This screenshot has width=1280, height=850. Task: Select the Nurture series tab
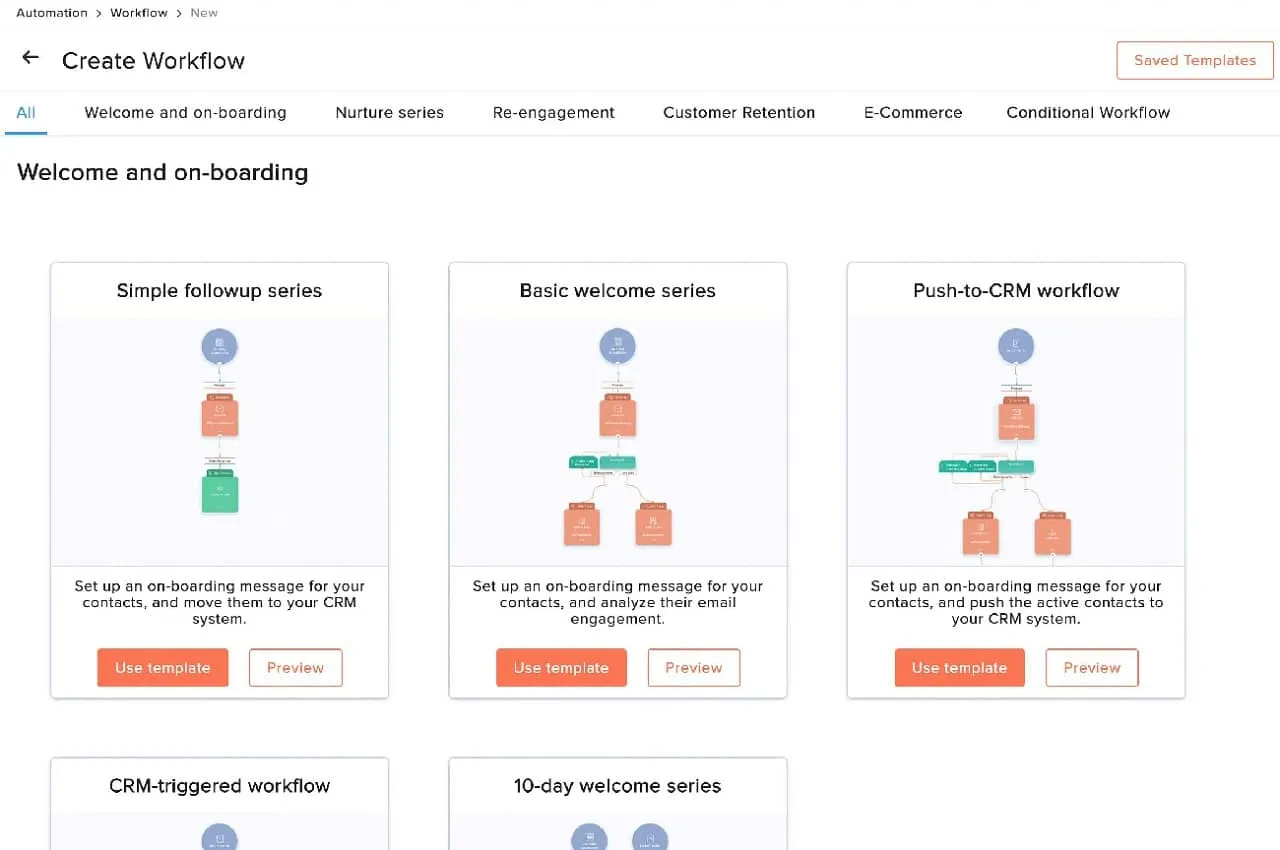(x=389, y=113)
